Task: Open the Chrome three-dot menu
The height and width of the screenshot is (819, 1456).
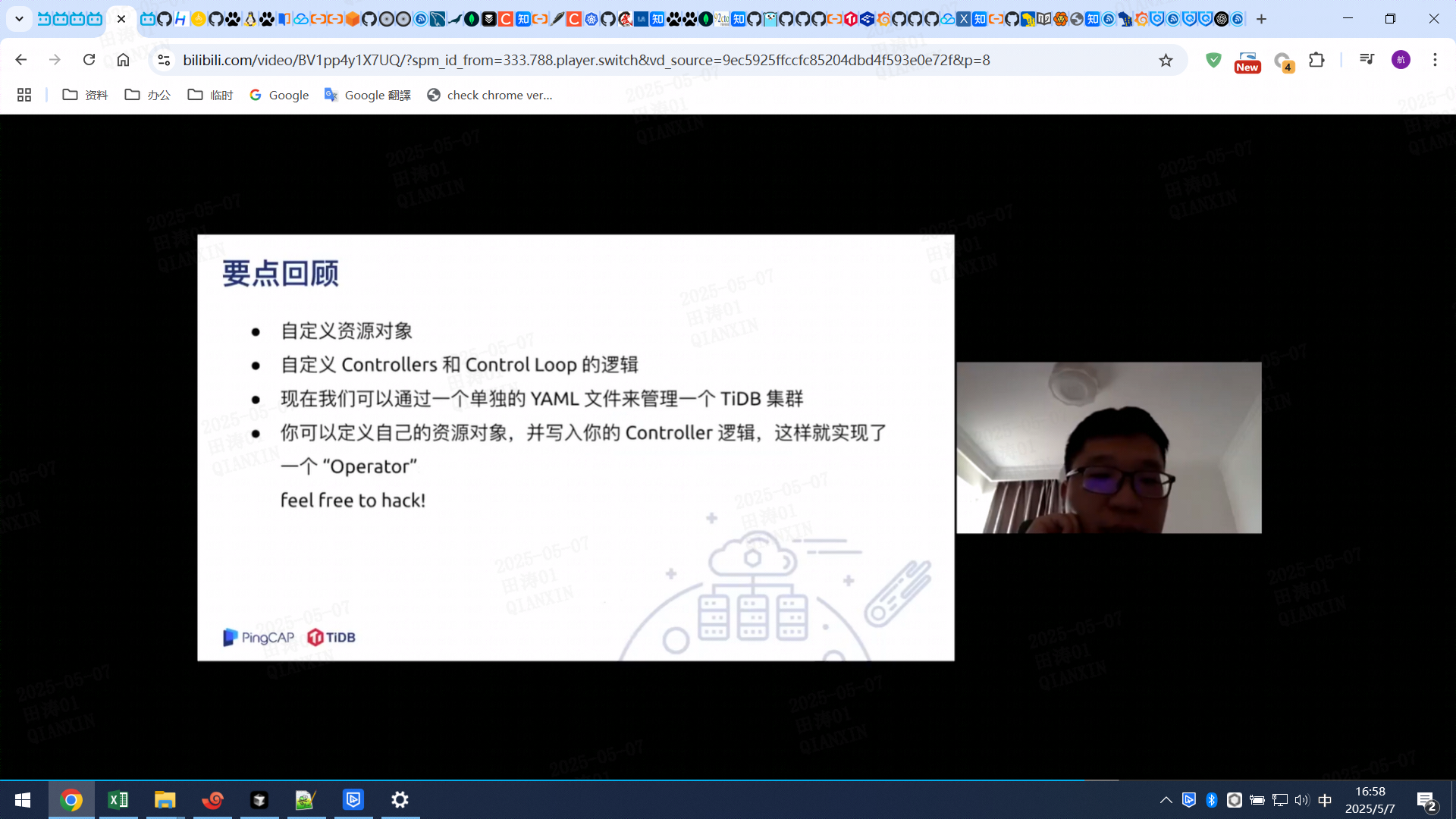Action: [x=1435, y=60]
